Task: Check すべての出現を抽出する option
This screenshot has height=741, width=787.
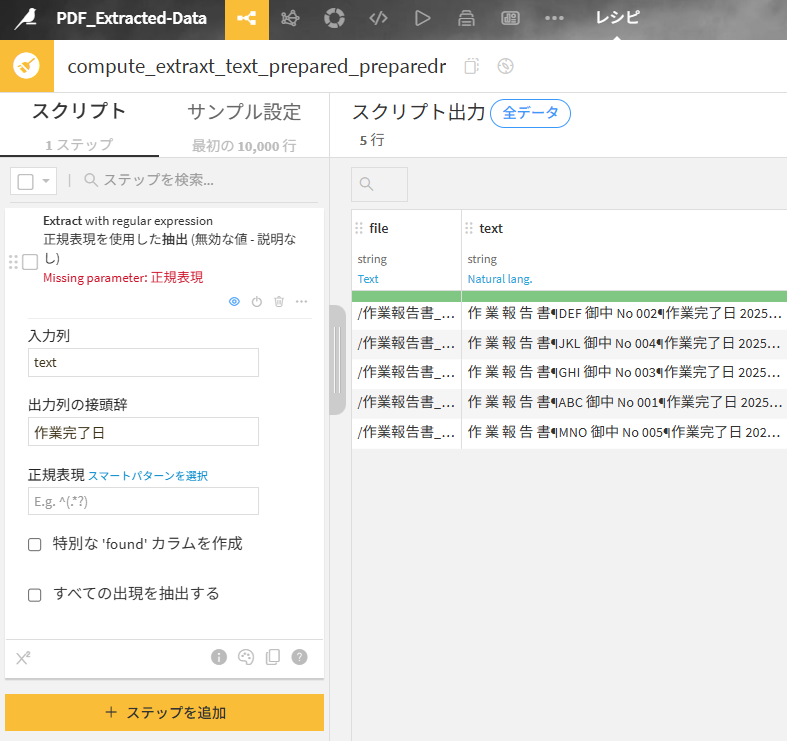Action: pyautogui.click(x=35, y=595)
